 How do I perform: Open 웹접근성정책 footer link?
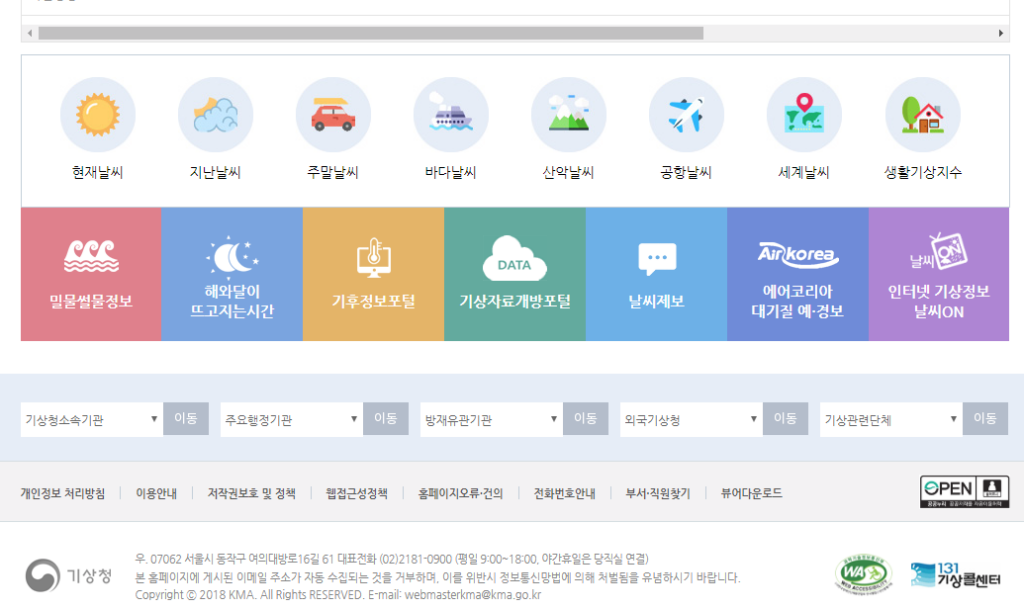(357, 493)
